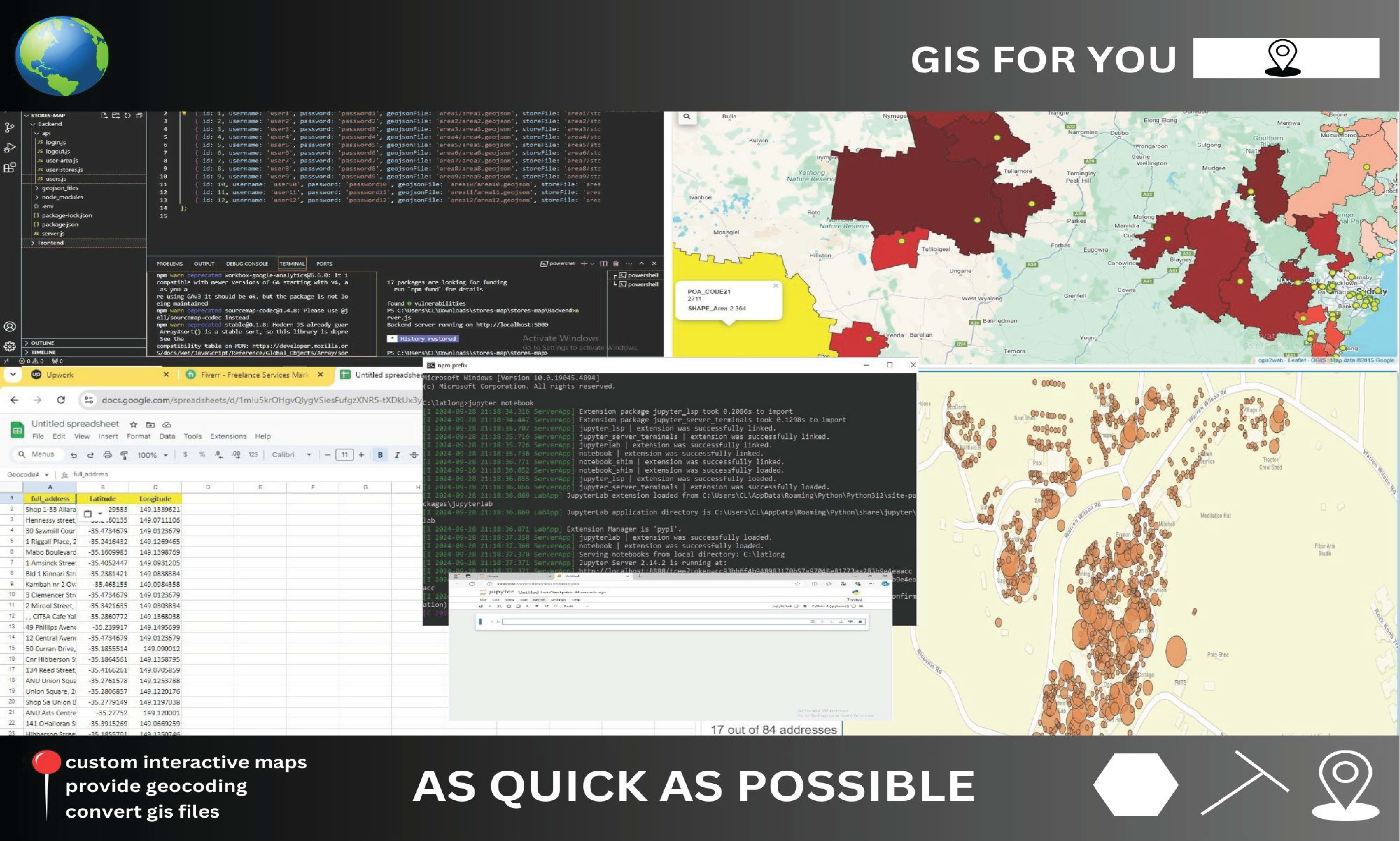Star the Untitled spreadsheet

coord(134,425)
